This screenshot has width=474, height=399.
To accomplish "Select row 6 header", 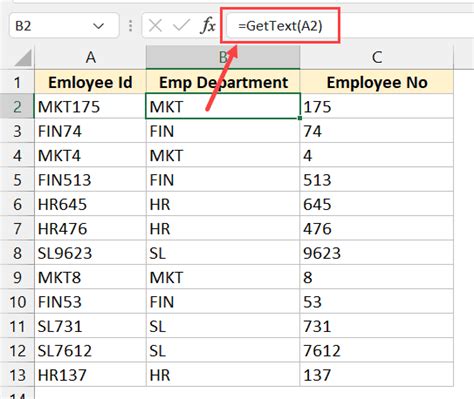I will 17,204.
